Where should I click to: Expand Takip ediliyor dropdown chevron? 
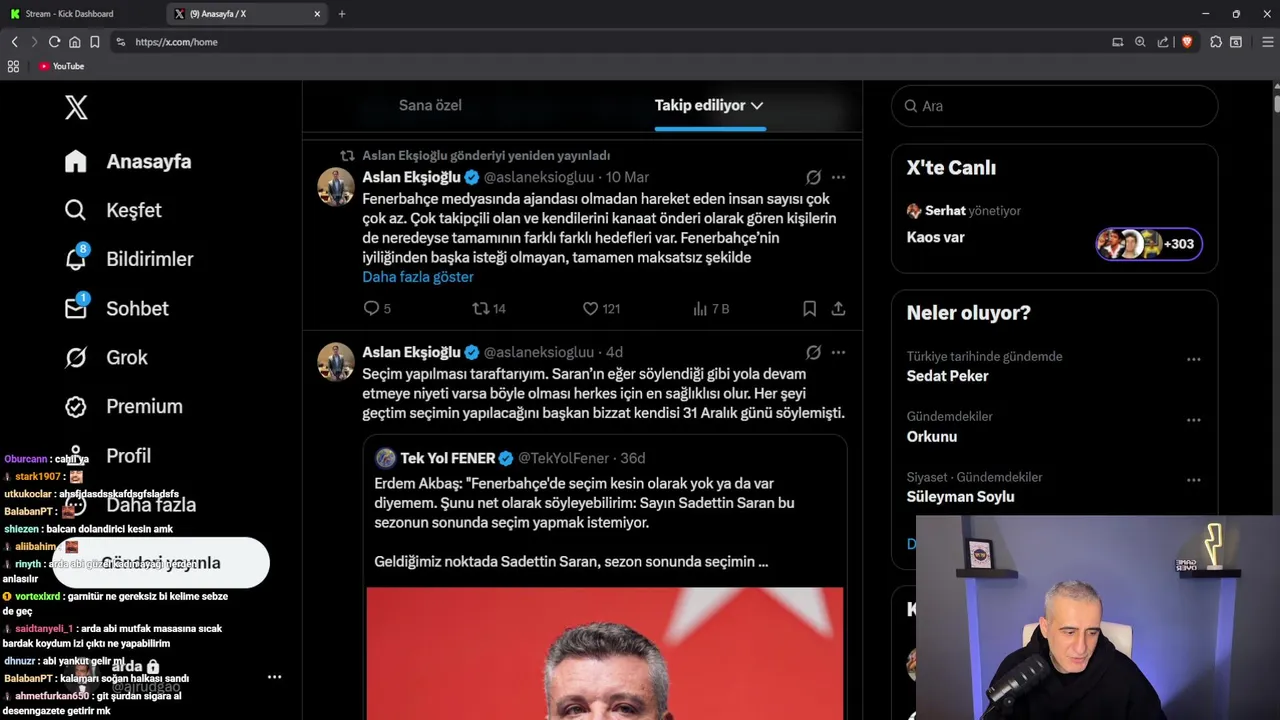757,105
